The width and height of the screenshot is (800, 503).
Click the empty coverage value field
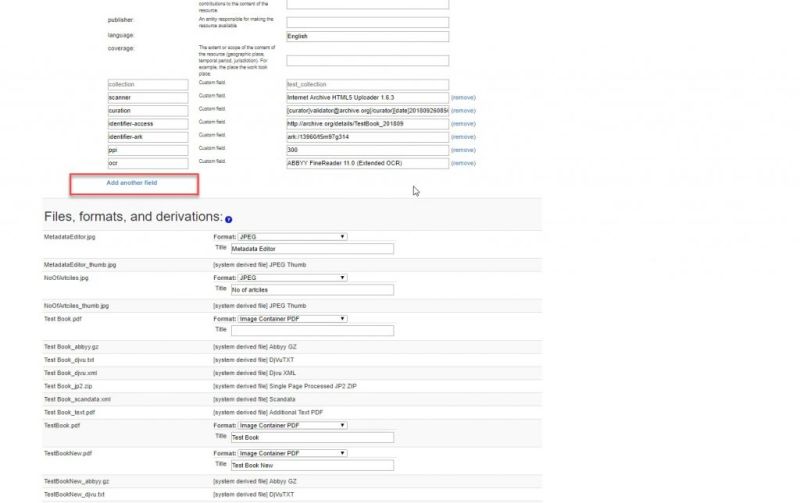tap(367, 61)
